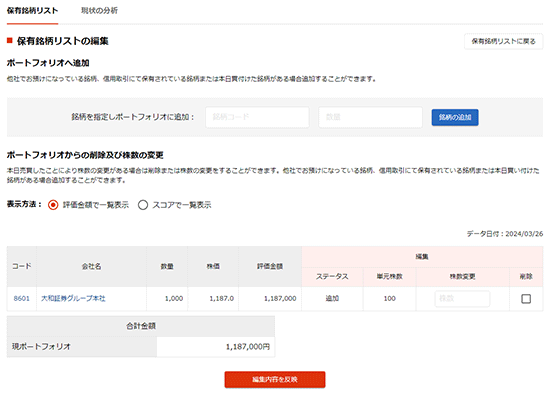Image resolution: width=550 pixels, height=402 pixels.
Task: Click the ステータス column header
Action: tap(332, 277)
